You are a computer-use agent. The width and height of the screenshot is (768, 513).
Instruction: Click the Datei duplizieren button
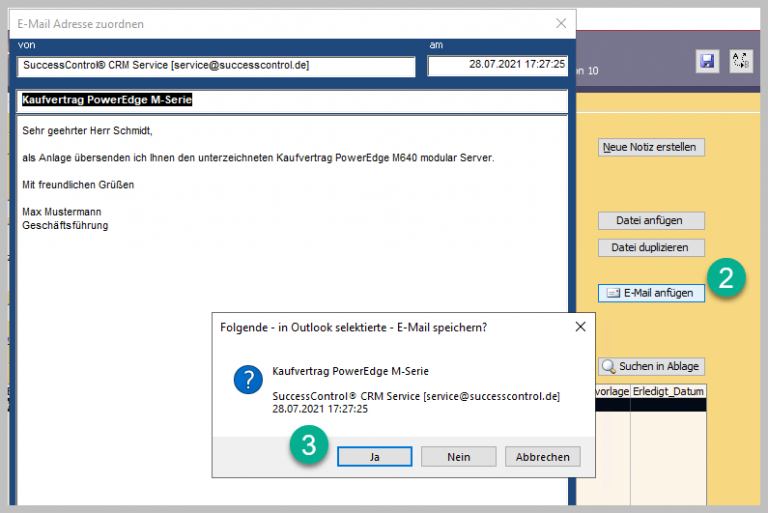651,247
